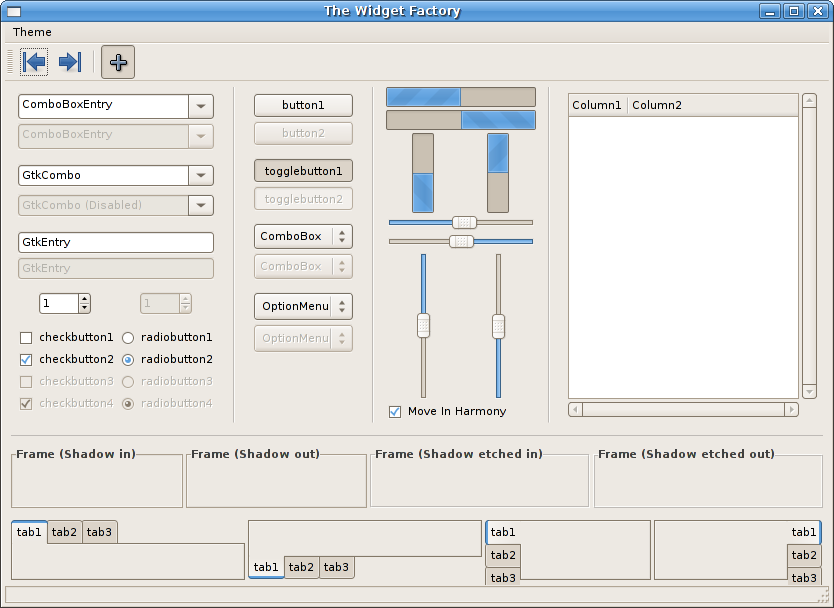The width and height of the screenshot is (834, 608).
Task: Click button1
Action: point(303,105)
